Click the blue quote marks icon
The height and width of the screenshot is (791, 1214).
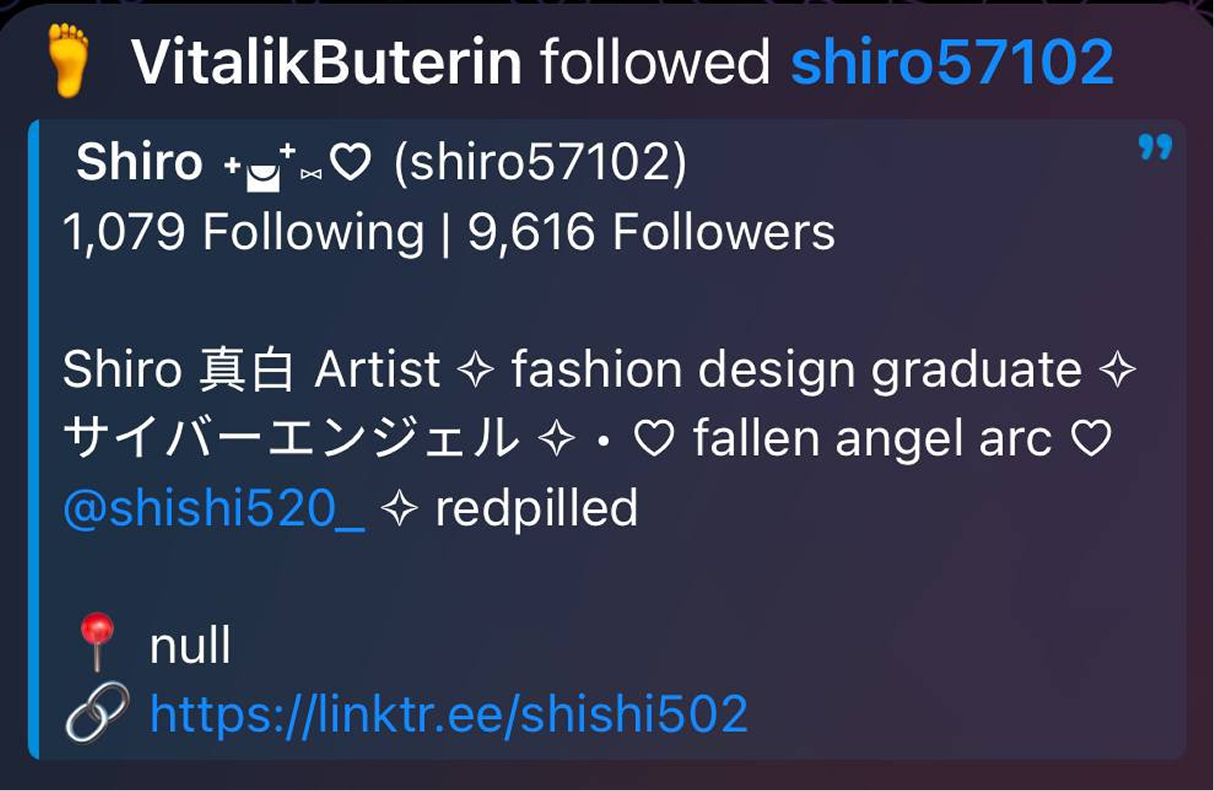pyautogui.click(x=1155, y=149)
